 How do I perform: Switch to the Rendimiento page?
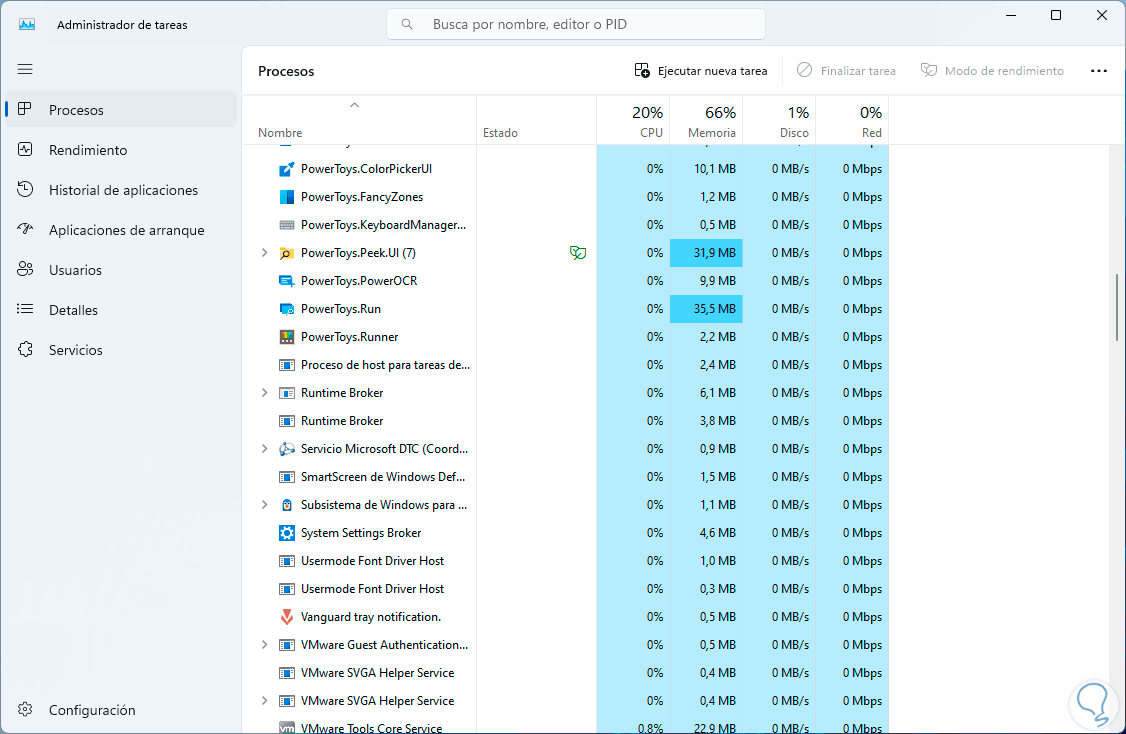[x=121, y=149]
